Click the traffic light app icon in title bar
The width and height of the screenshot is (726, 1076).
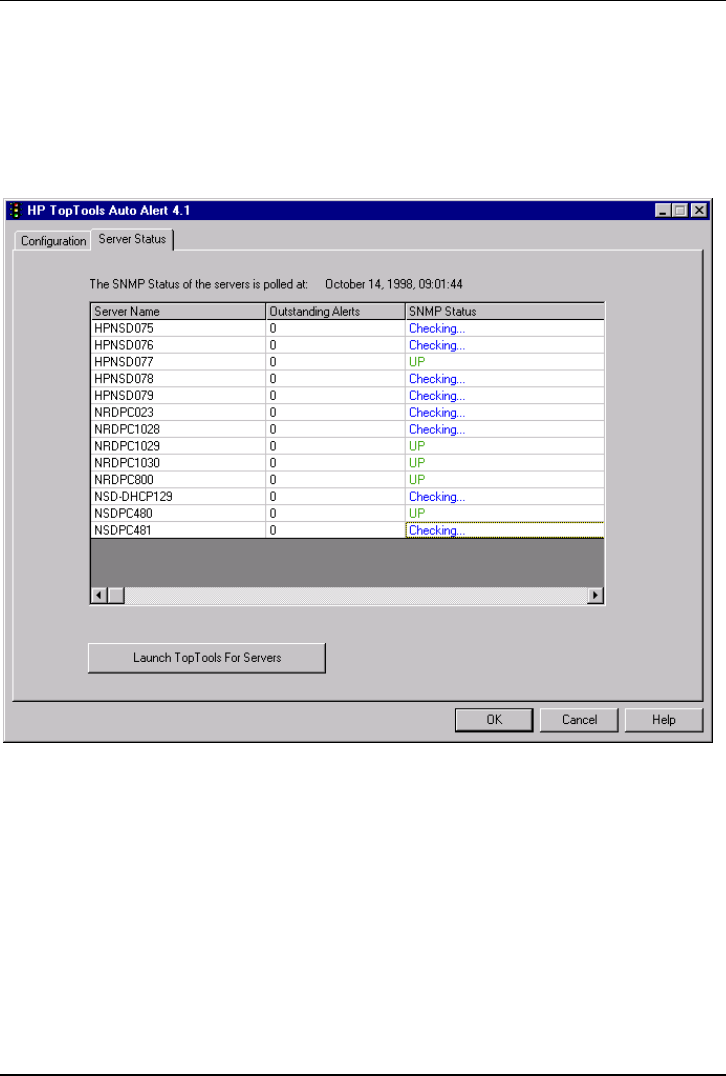(x=15, y=211)
